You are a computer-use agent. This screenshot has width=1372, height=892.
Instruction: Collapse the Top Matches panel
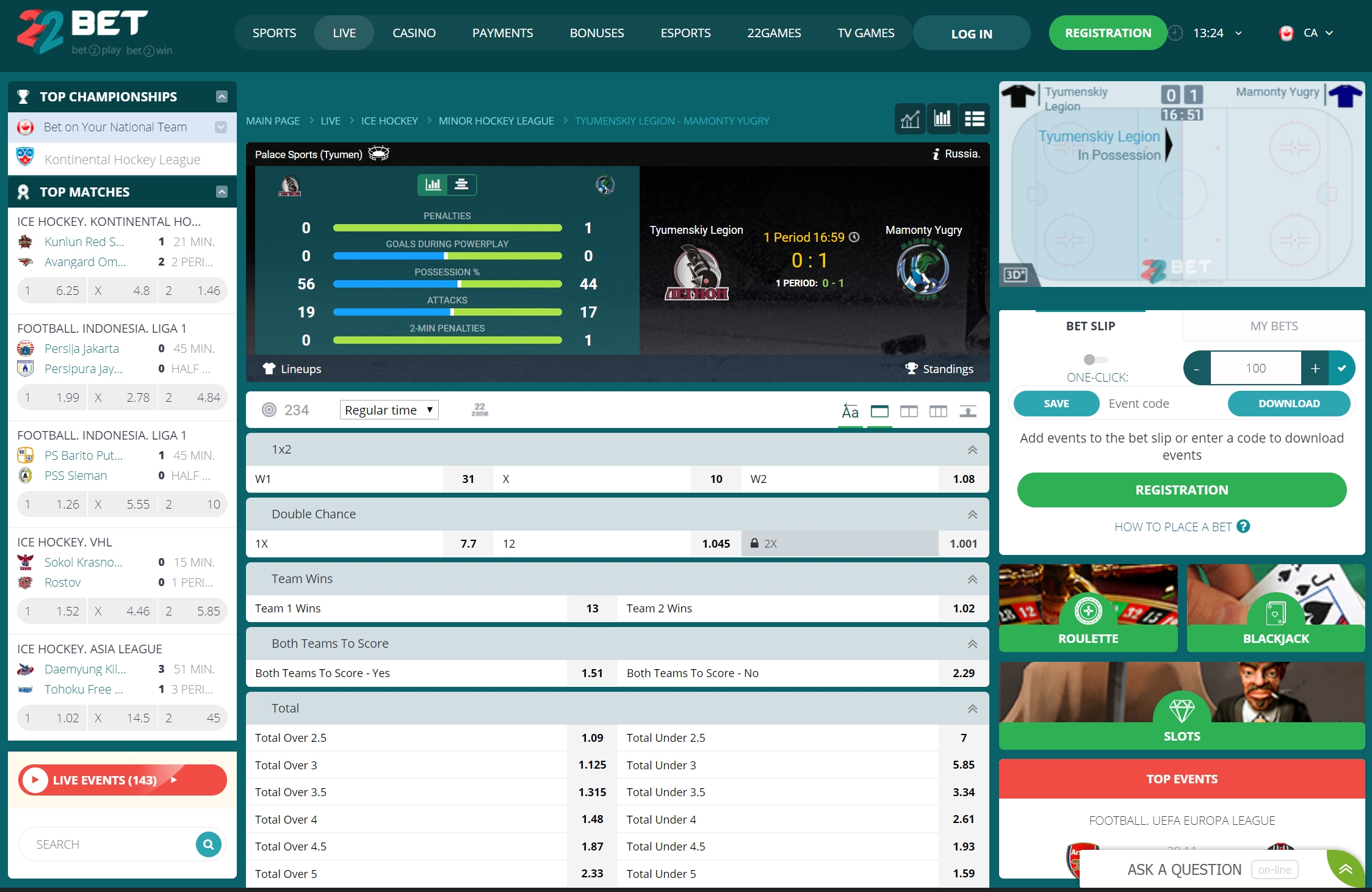point(222,192)
